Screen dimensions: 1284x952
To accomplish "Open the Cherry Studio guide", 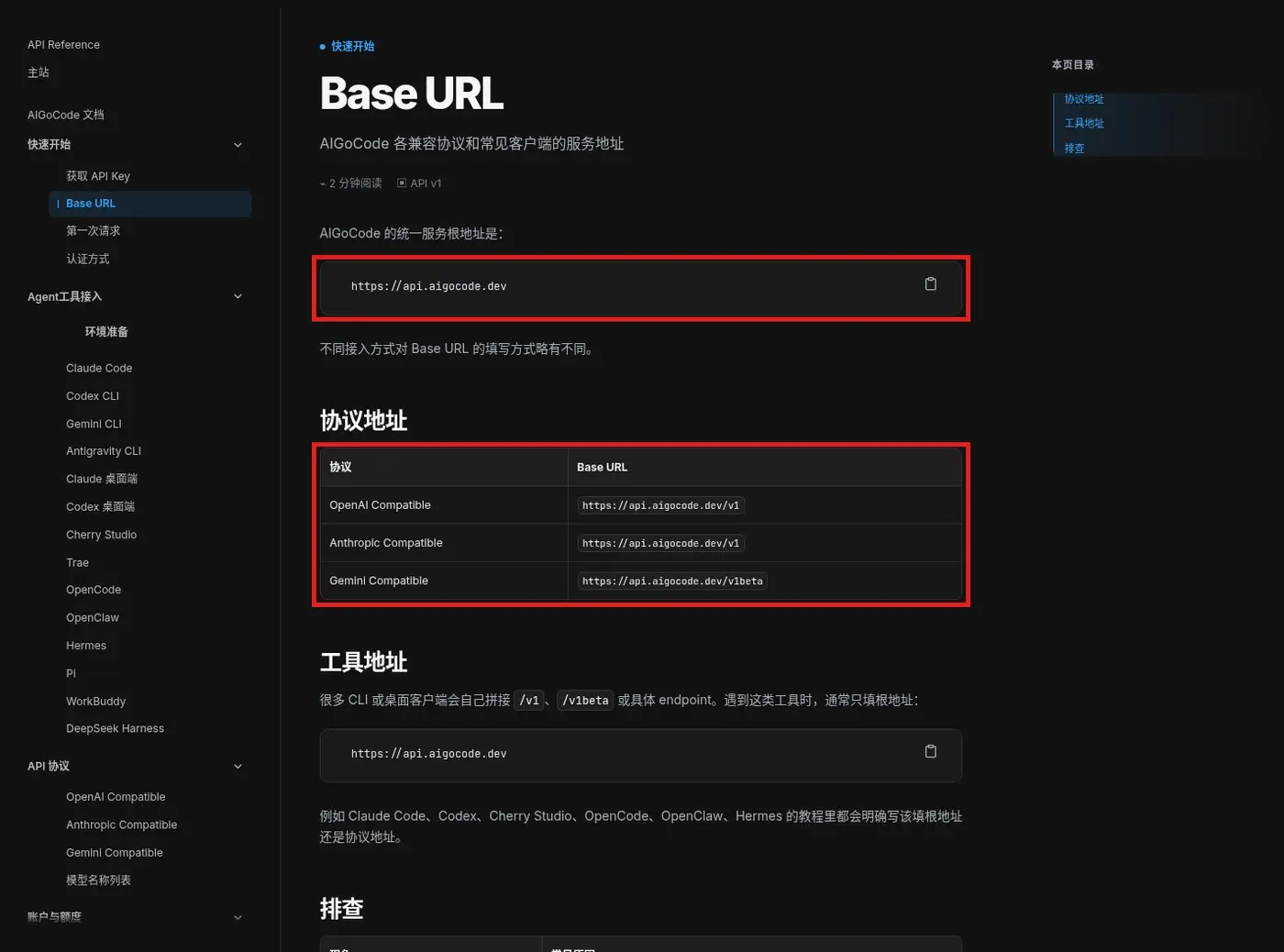I will 101,535.
